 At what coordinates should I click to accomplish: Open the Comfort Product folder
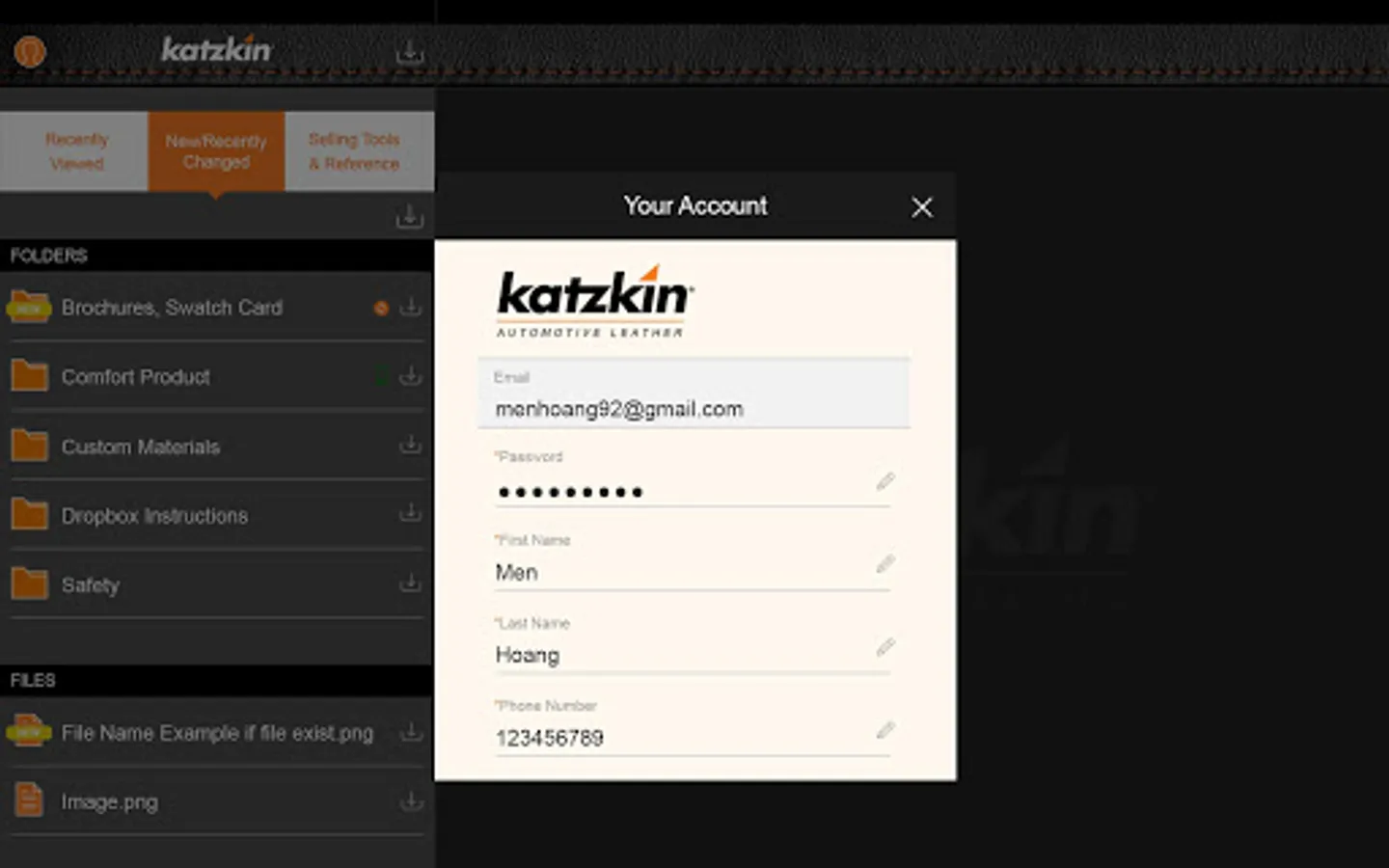click(216, 376)
